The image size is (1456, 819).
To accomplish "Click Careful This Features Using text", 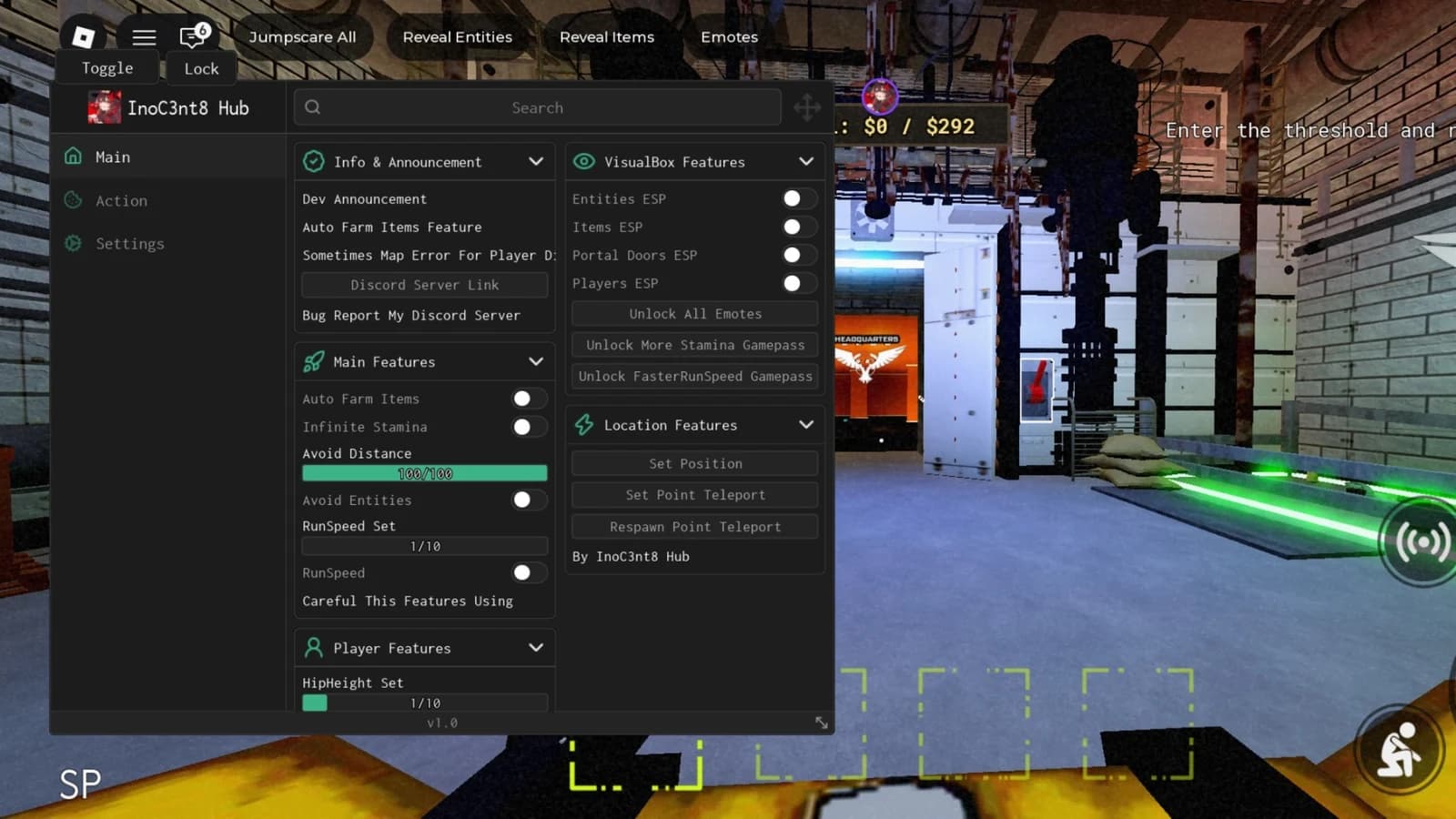I will click(408, 602).
